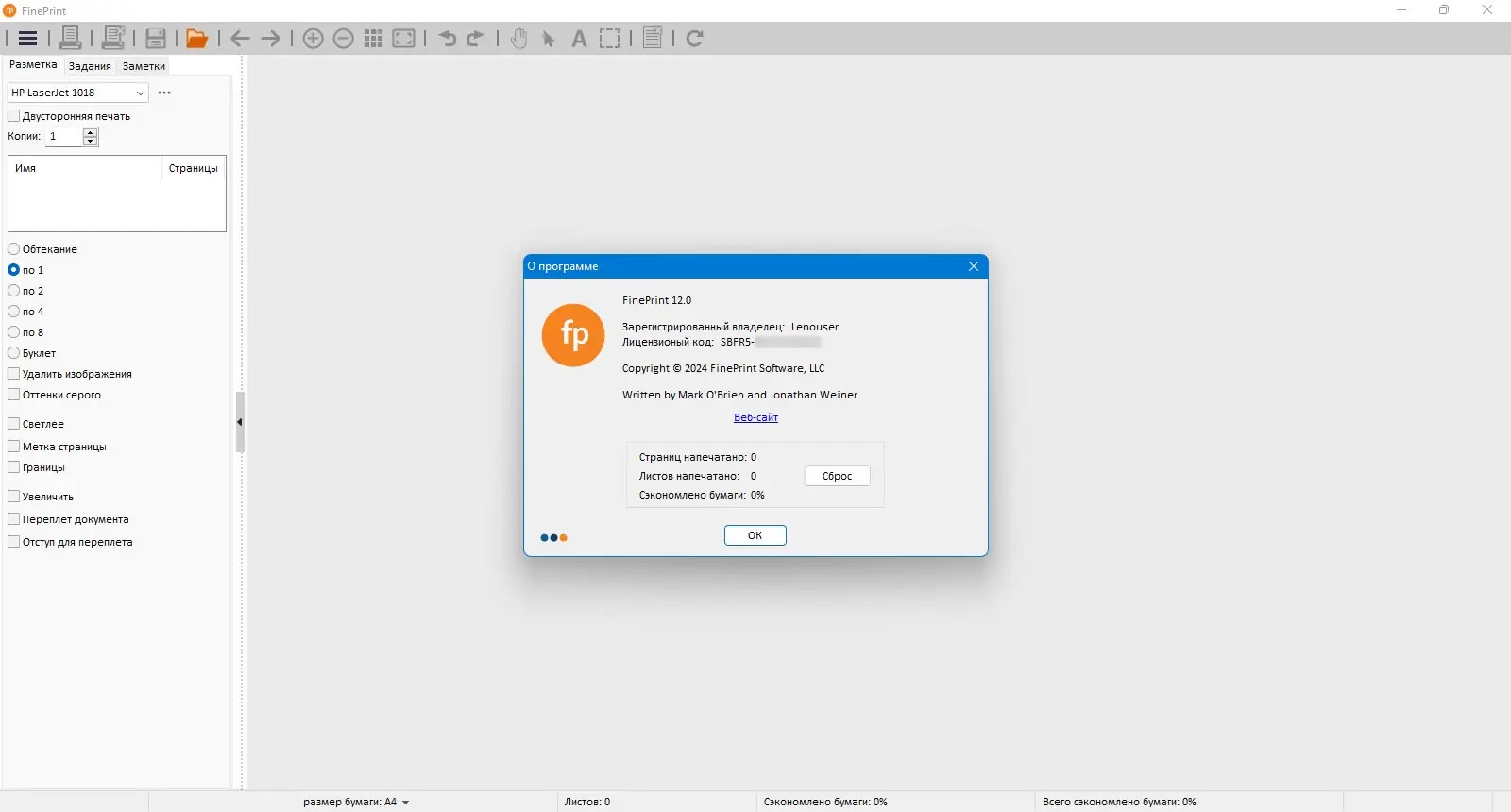Image resolution: width=1511 pixels, height=812 pixels.
Task: Click the Refresh circular arrow icon
Action: tap(695, 39)
